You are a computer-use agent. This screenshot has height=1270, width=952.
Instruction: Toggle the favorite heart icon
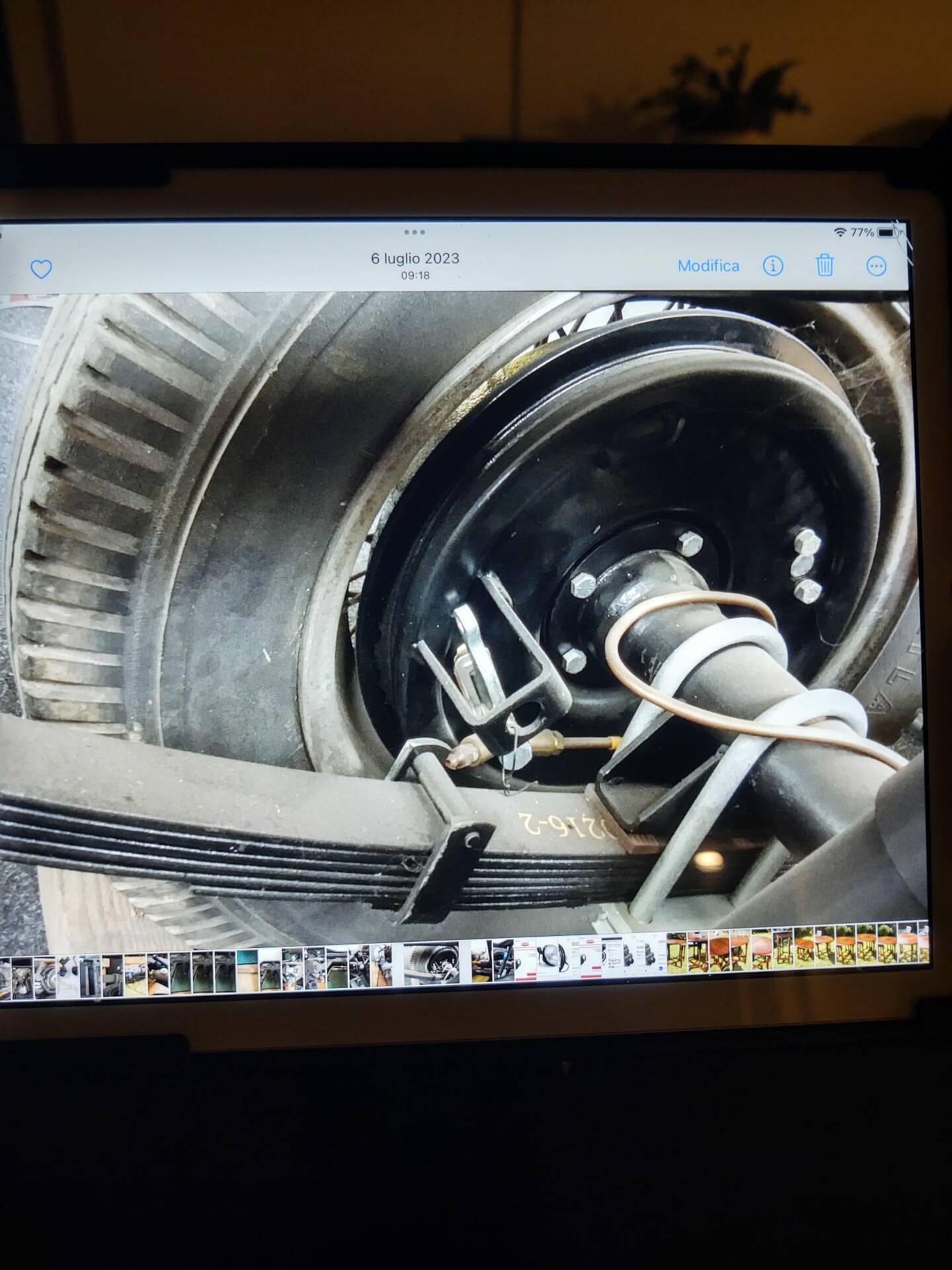pos(41,269)
